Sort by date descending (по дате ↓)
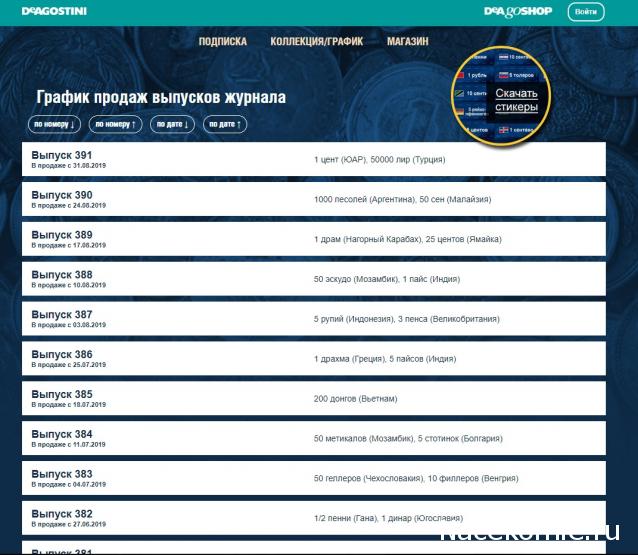 [x=173, y=124]
